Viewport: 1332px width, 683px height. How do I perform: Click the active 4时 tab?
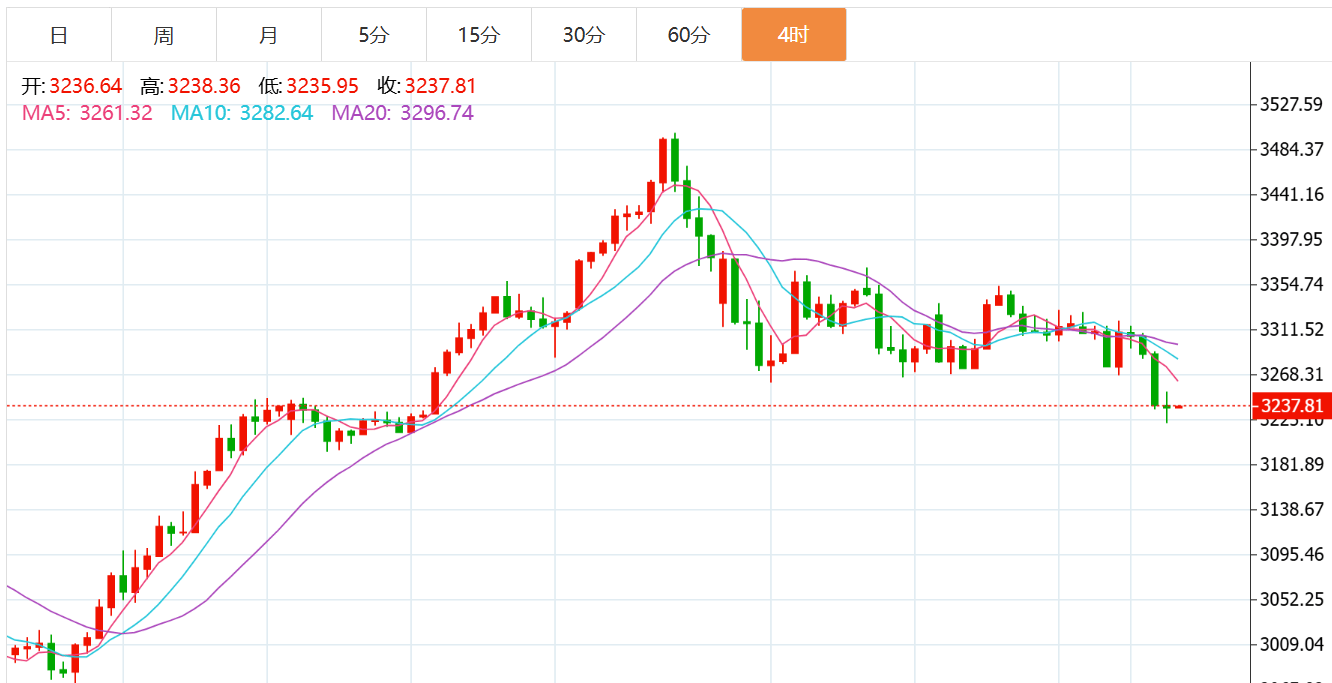(x=794, y=35)
